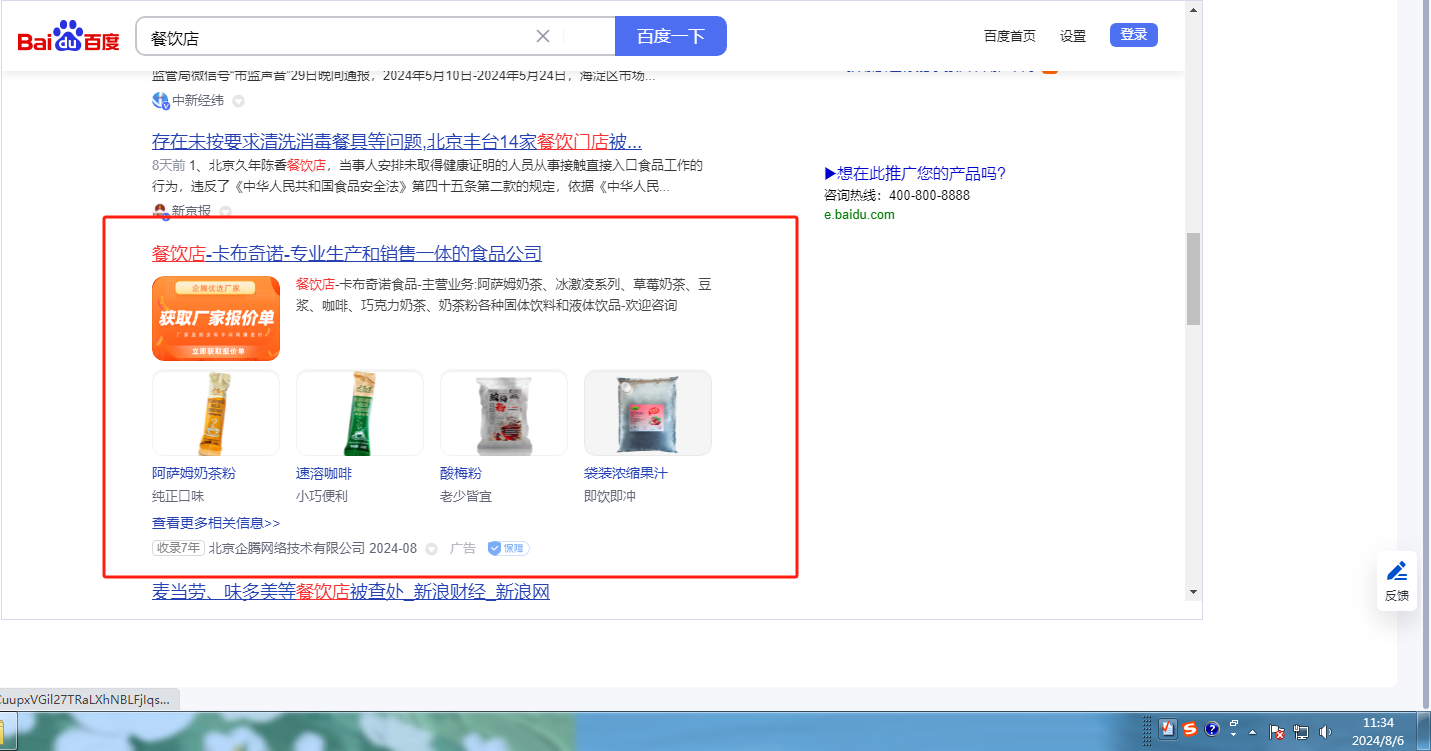Click the 广告 label
Viewport: 1431px width, 751px height.
coord(463,548)
